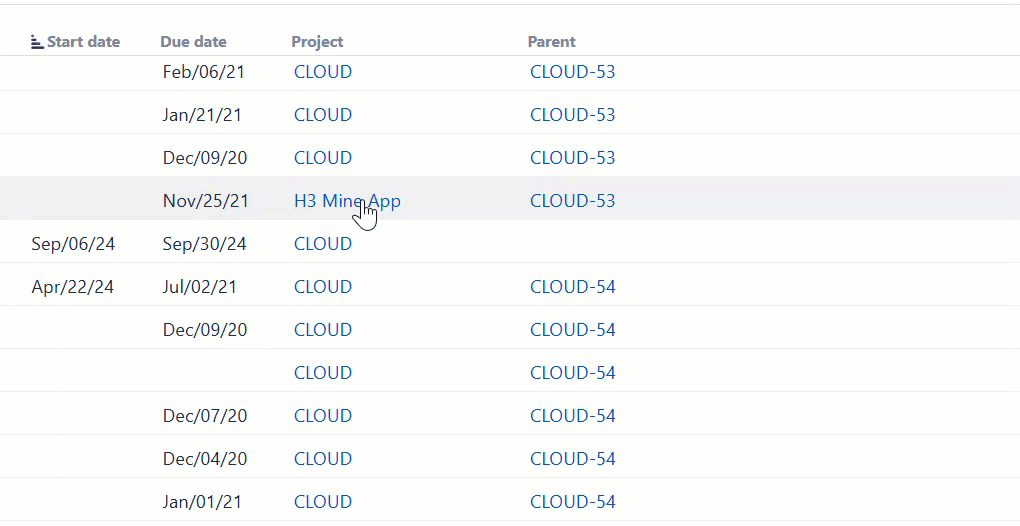Open CLOUD project in the Sep/30/24 row
Screen dimensions: 1020x526
[323, 244]
